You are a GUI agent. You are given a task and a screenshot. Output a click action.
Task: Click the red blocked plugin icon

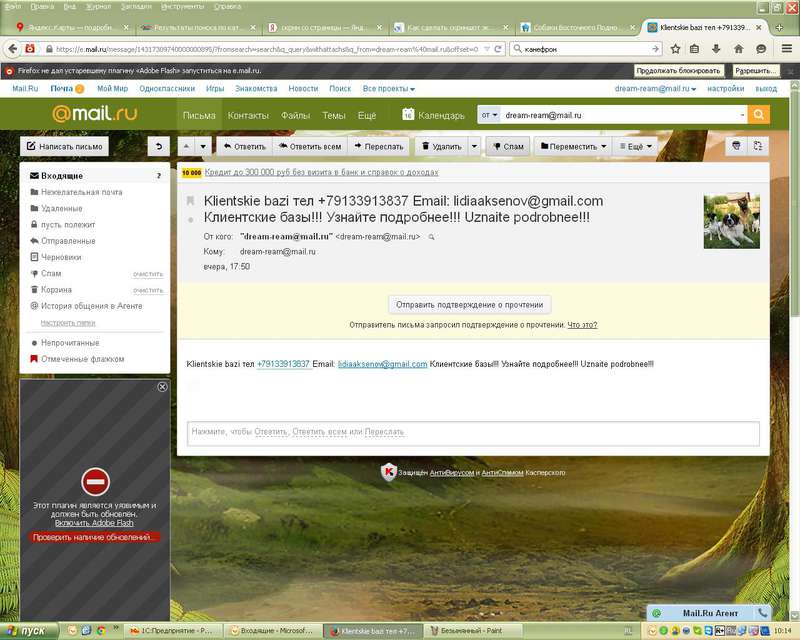tap(95, 482)
